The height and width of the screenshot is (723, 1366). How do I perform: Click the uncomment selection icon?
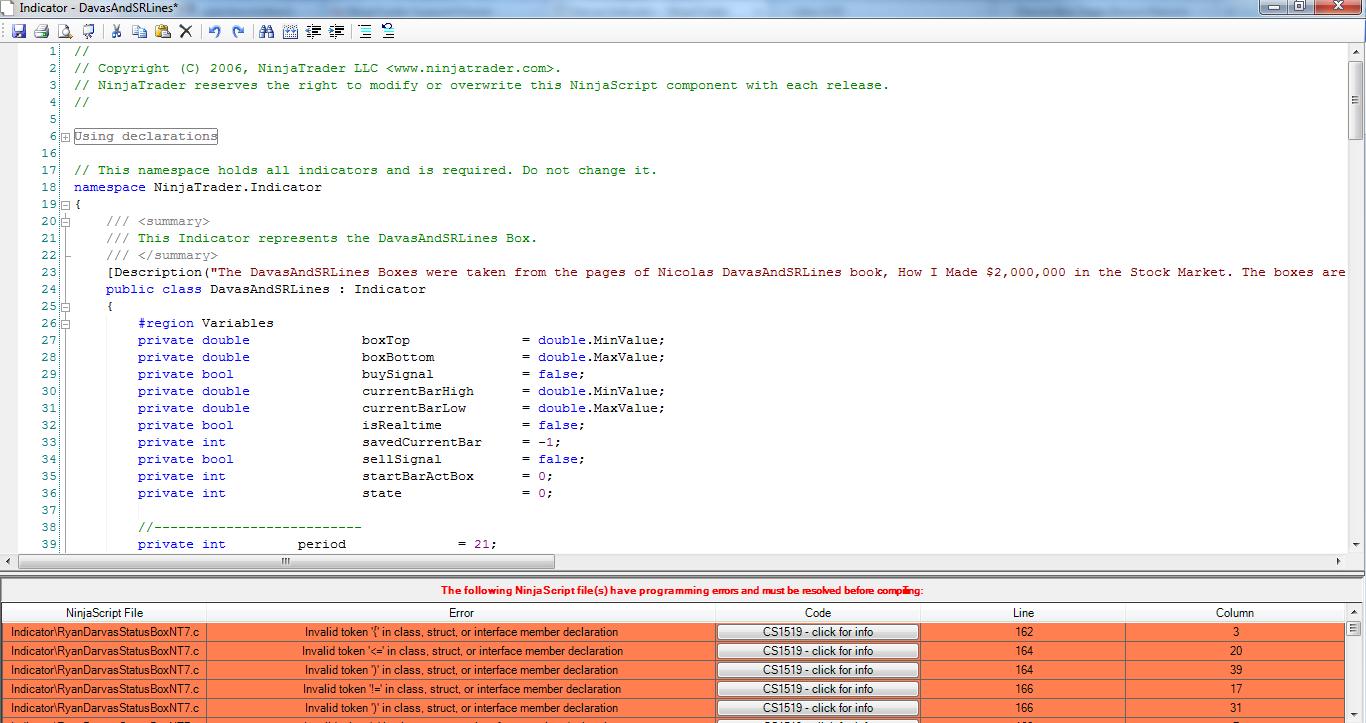click(x=388, y=31)
